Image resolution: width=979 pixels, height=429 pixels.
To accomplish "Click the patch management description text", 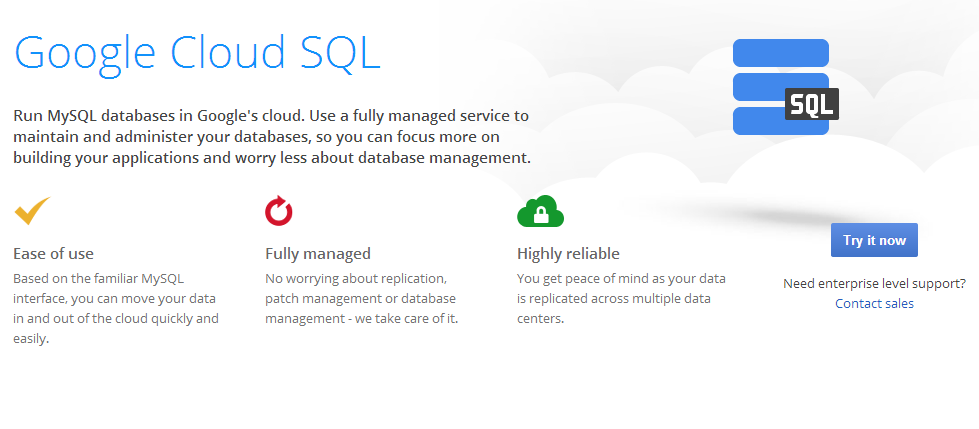I will point(362,298).
